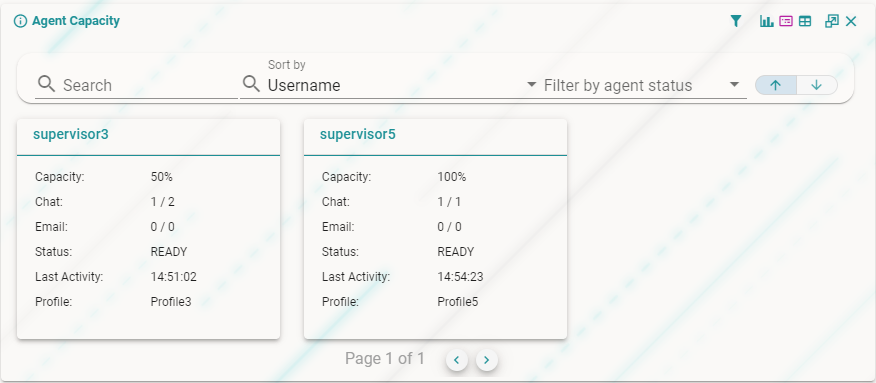Go to next page
The width and height of the screenshot is (876, 383).
pos(487,360)
